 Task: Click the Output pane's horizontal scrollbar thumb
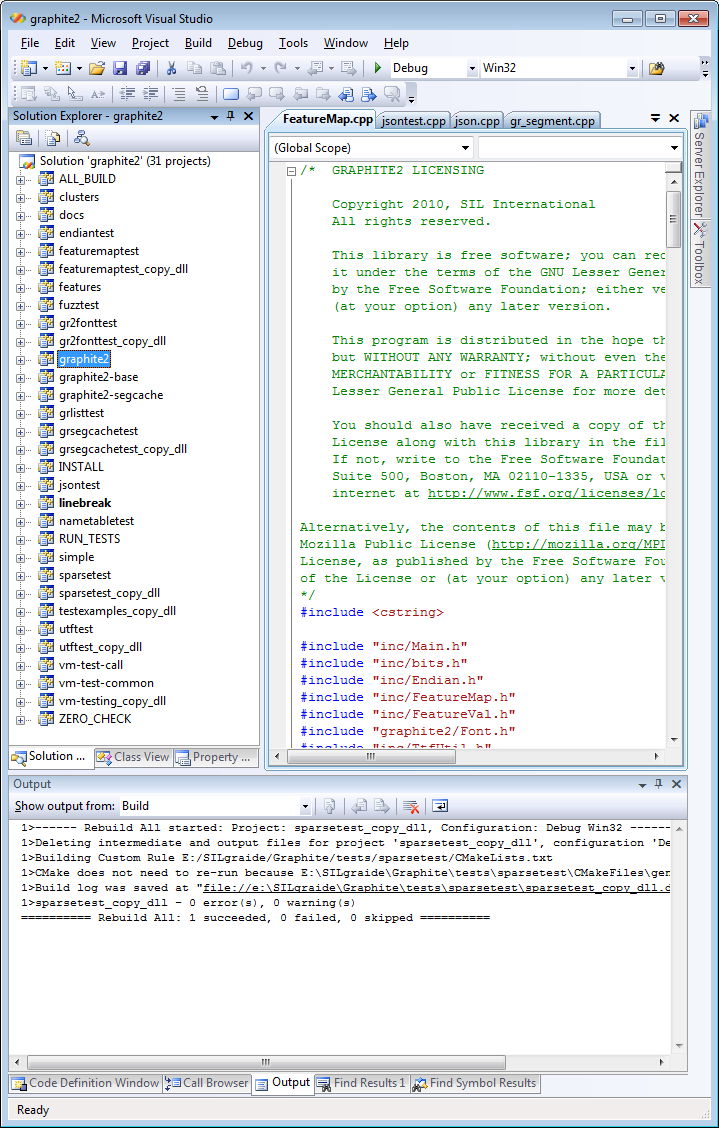tap(266, 1063)
